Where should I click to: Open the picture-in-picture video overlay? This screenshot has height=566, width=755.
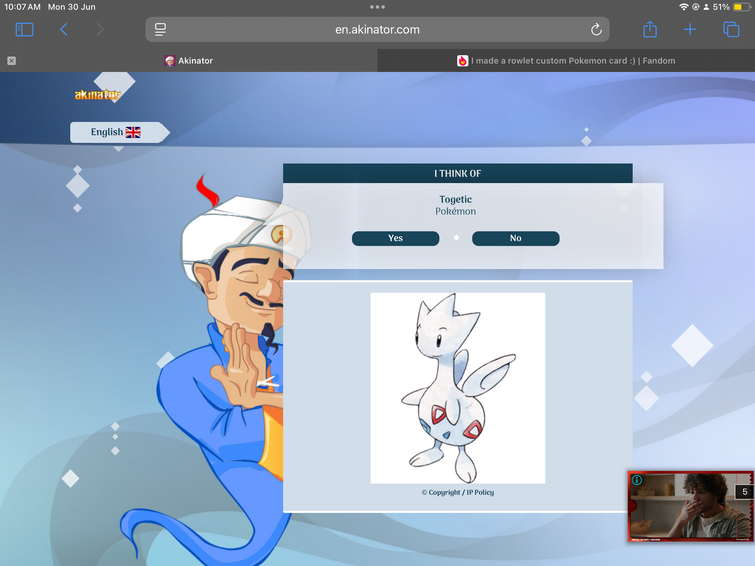pos(690,506)
